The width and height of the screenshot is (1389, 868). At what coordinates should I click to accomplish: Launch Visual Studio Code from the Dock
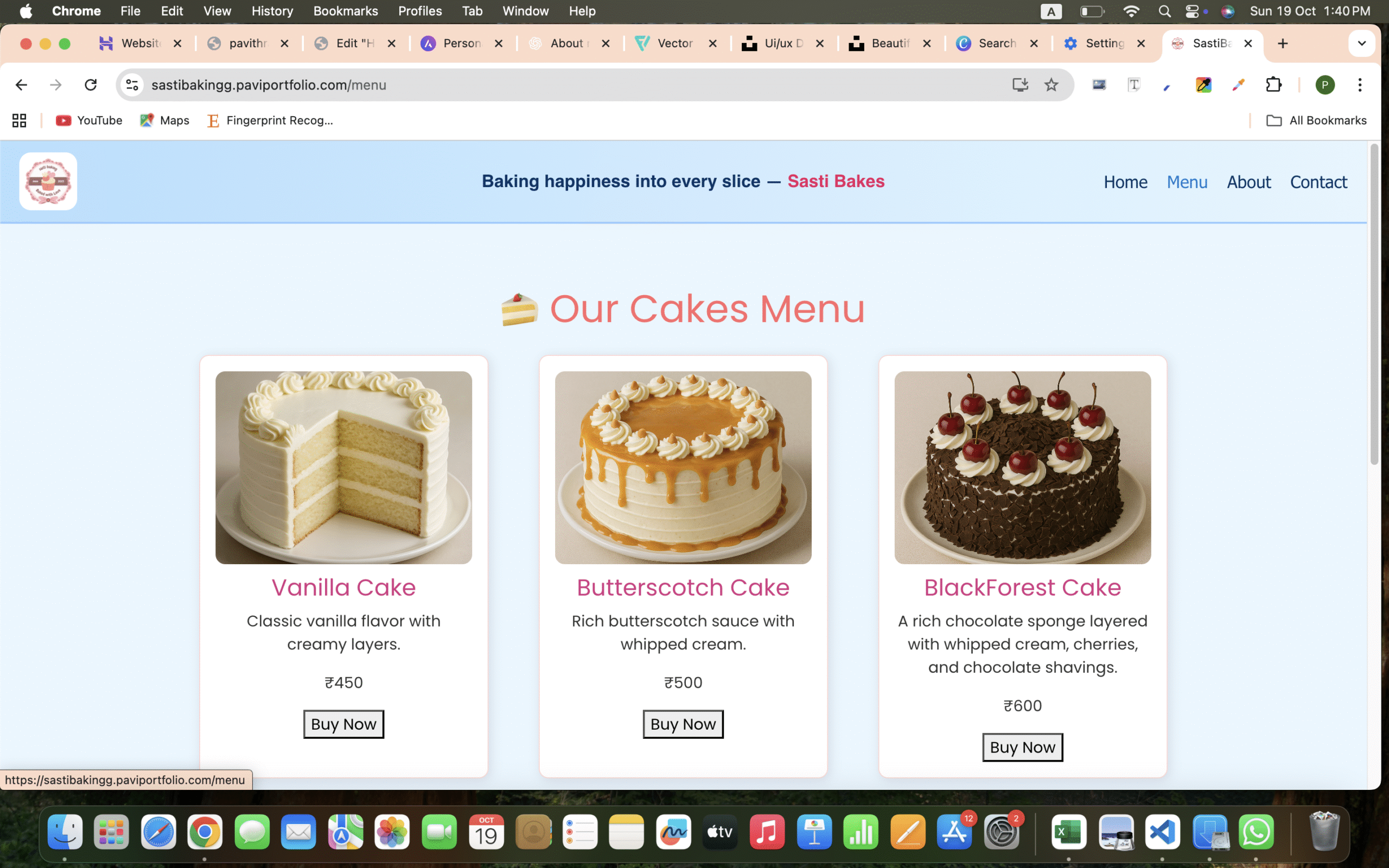click(x=1164, y=831)
